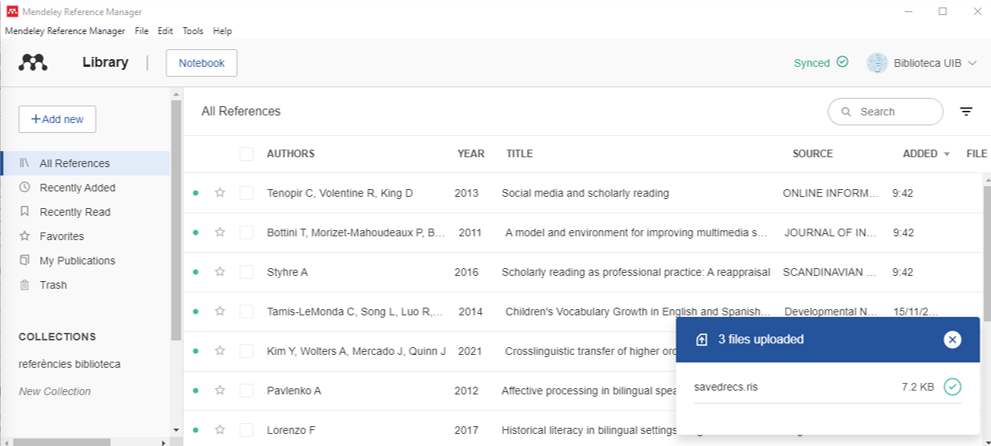The height and width of the screenshot is (446, 991).
Task: Toggle the ADDED column sort arrow
Action: coord(947,154)
